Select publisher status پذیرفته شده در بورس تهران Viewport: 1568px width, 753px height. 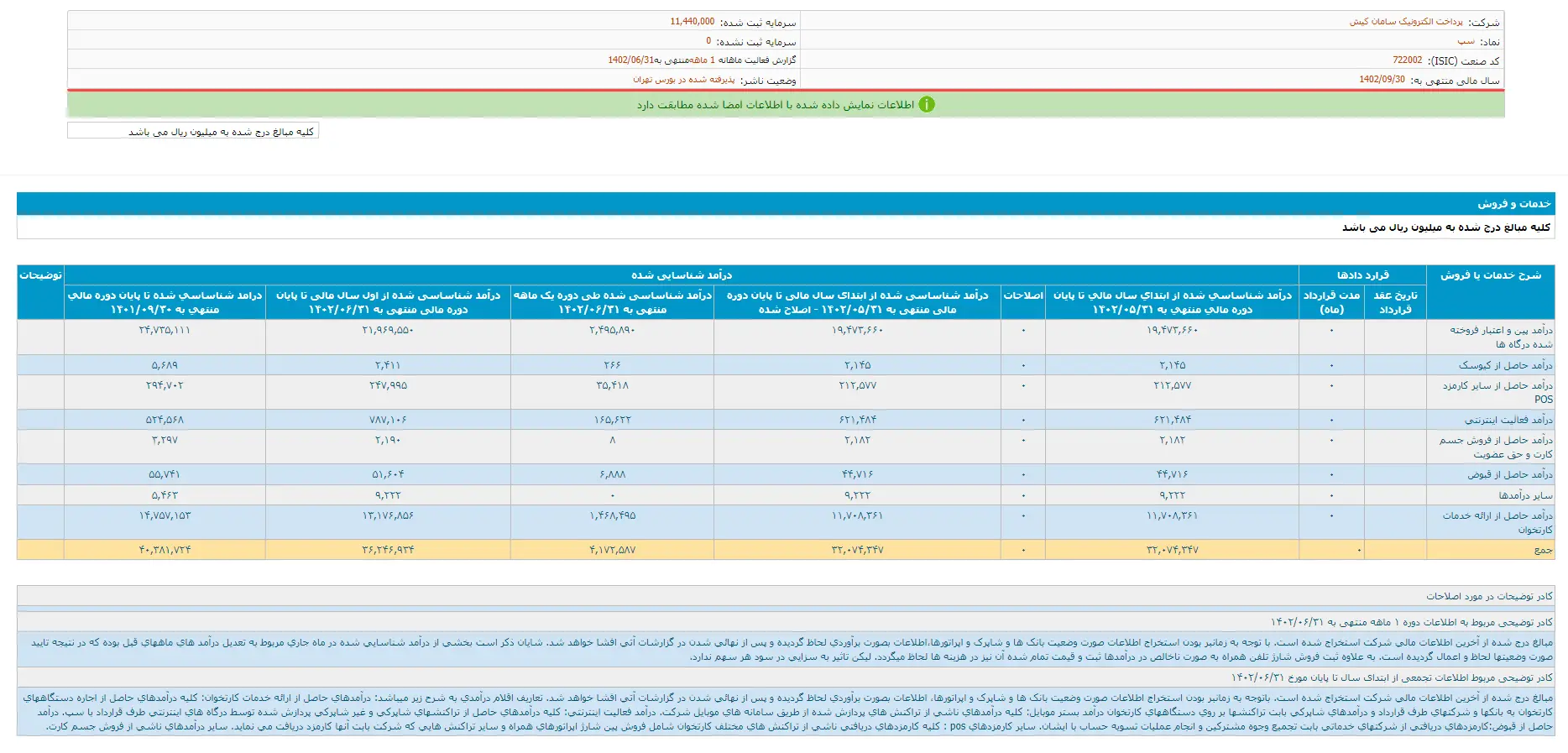(683, 80)
